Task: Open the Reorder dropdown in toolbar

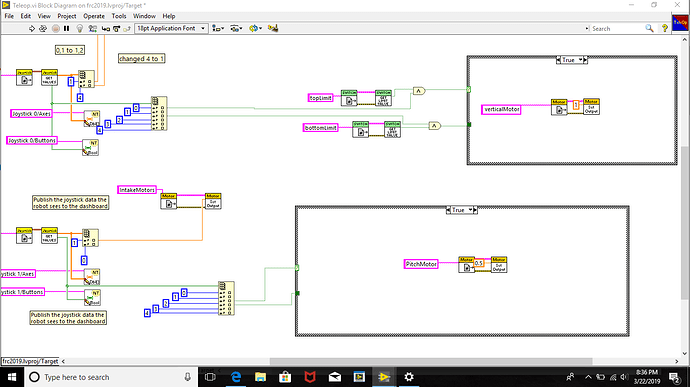Action: (x=255, y=28)
